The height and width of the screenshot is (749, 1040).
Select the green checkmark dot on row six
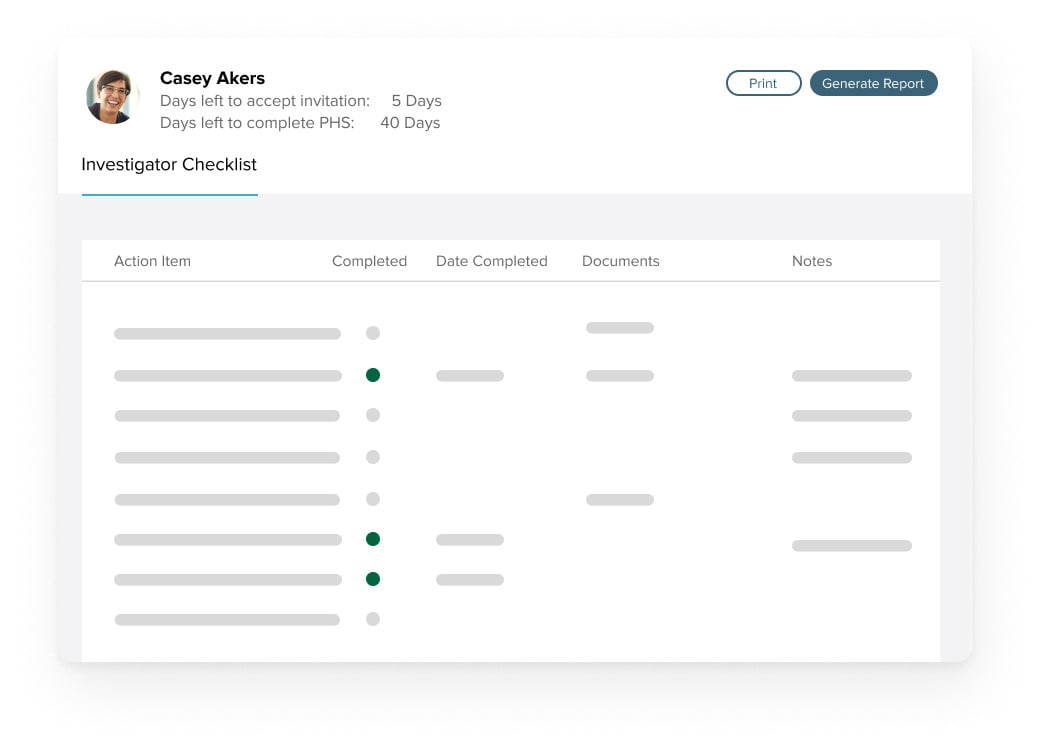[x=373, y=538]
